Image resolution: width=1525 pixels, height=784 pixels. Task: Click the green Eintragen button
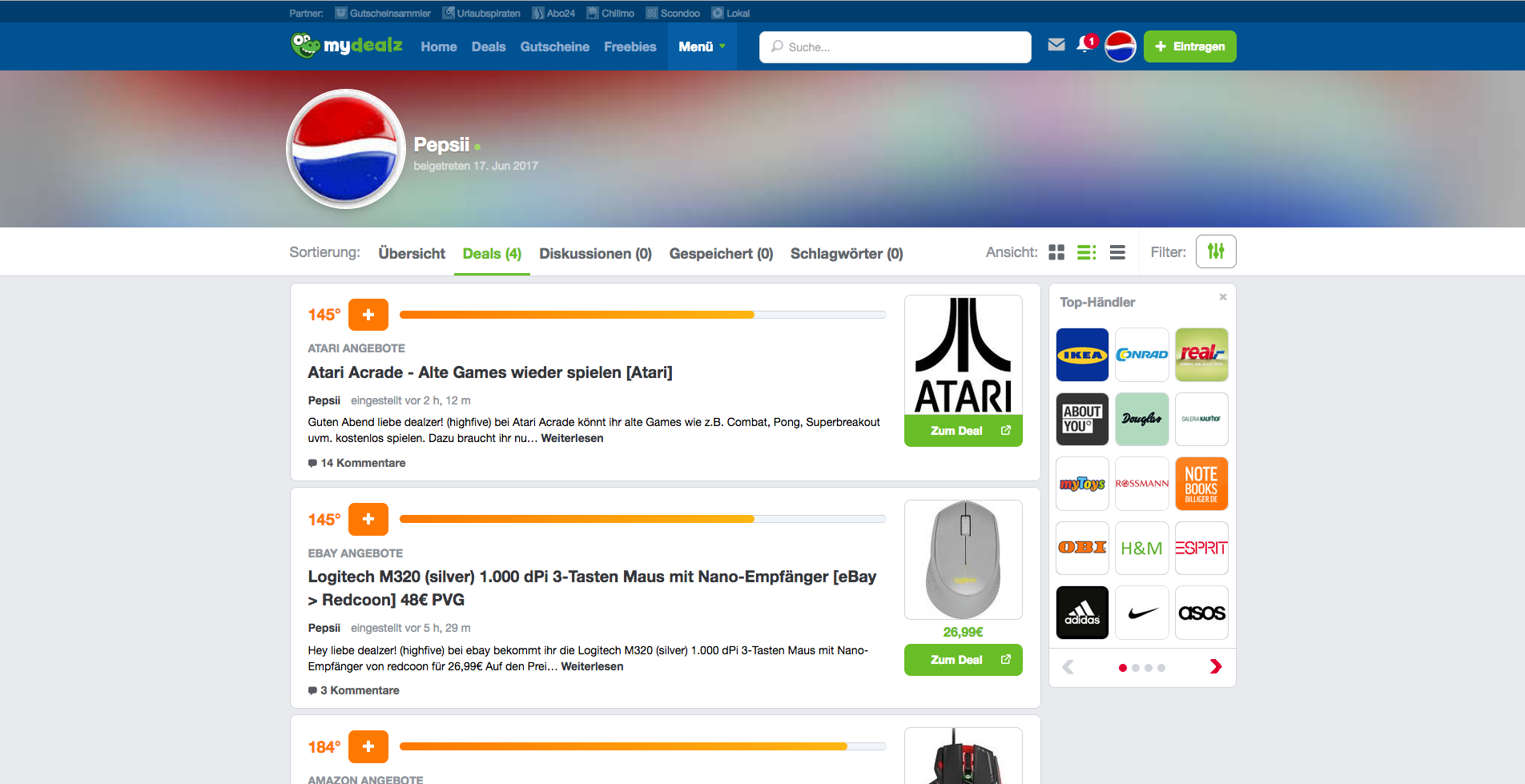1190,46
